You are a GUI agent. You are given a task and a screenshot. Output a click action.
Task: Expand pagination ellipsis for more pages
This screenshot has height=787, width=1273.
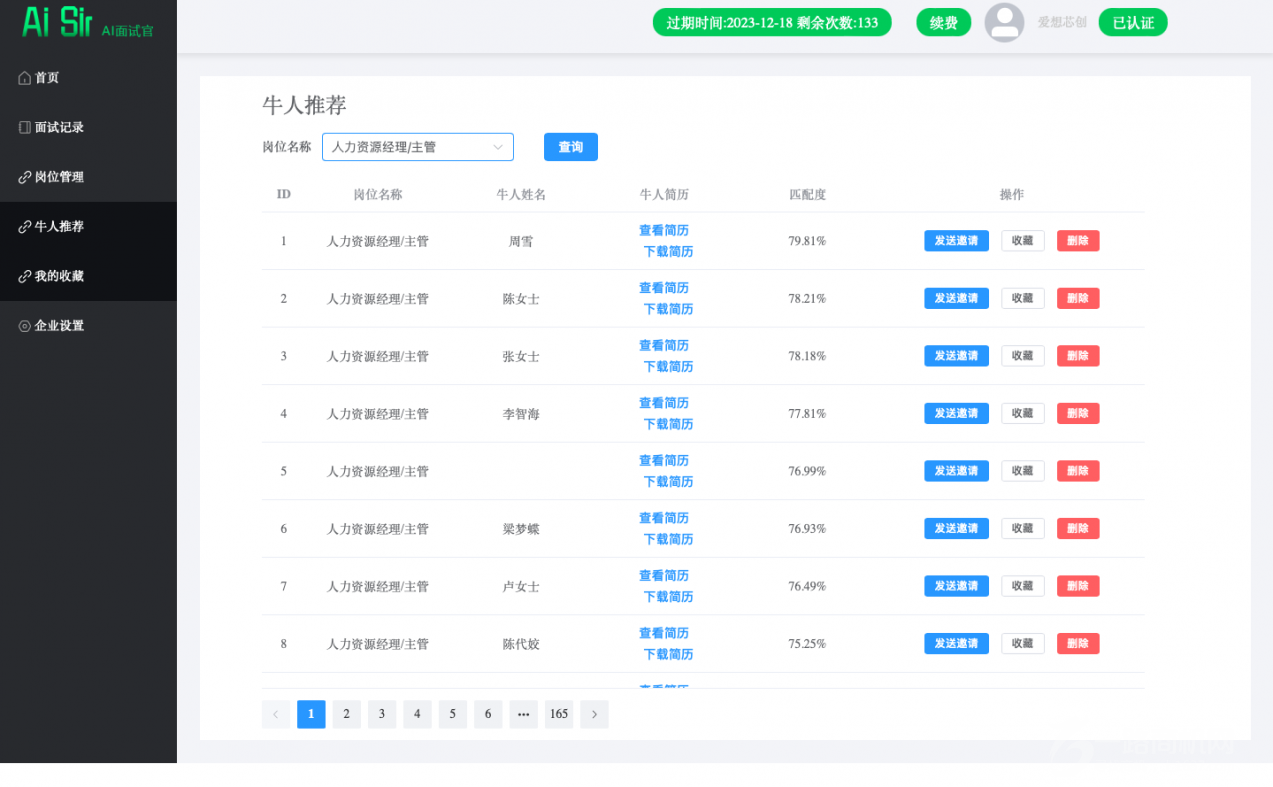click(523, 714)
